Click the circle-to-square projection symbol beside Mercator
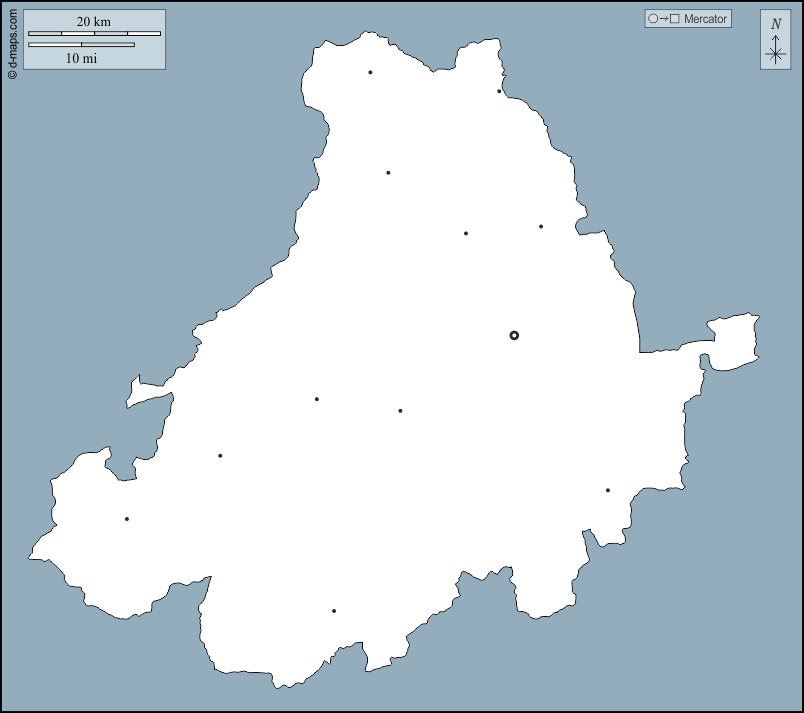The image size is (804, 713). [664, 19]
